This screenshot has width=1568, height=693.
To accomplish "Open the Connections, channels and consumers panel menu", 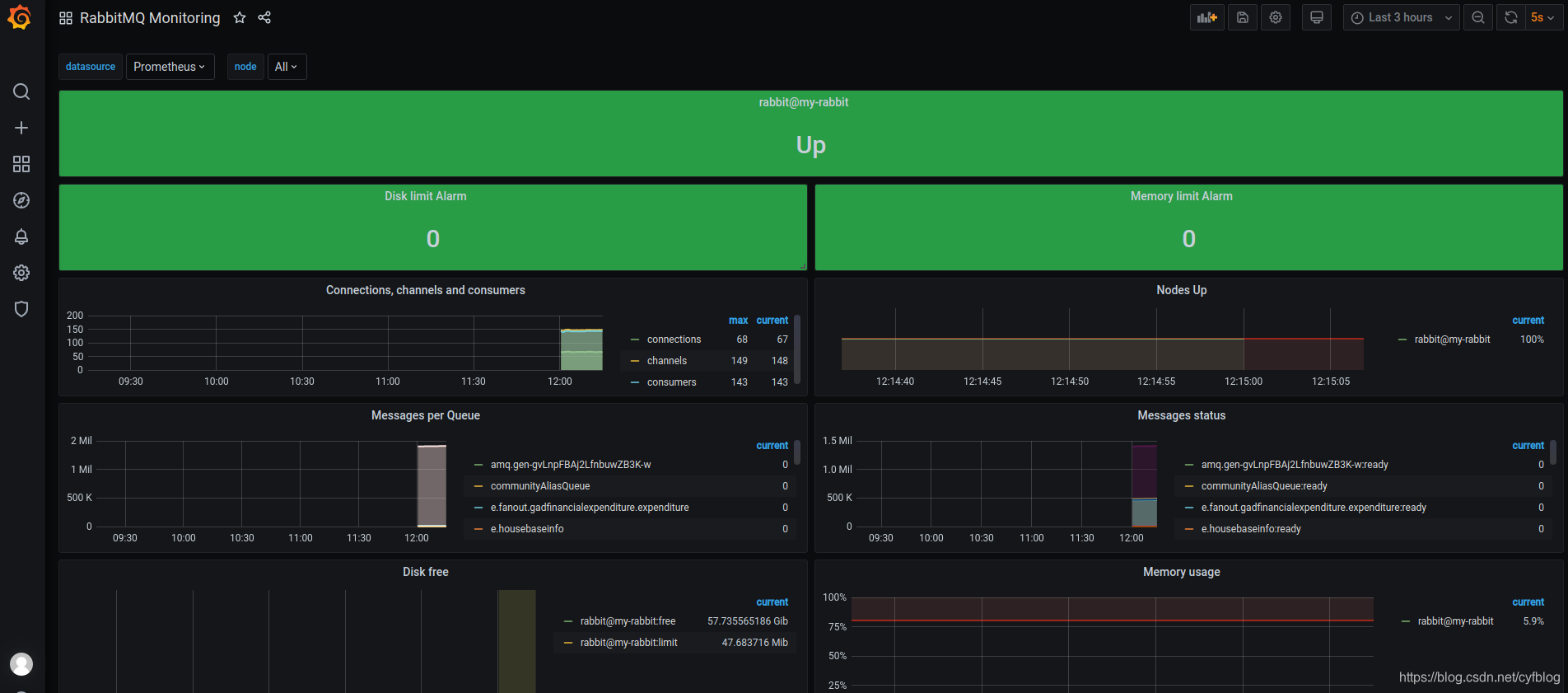I will tap(426, 290).
